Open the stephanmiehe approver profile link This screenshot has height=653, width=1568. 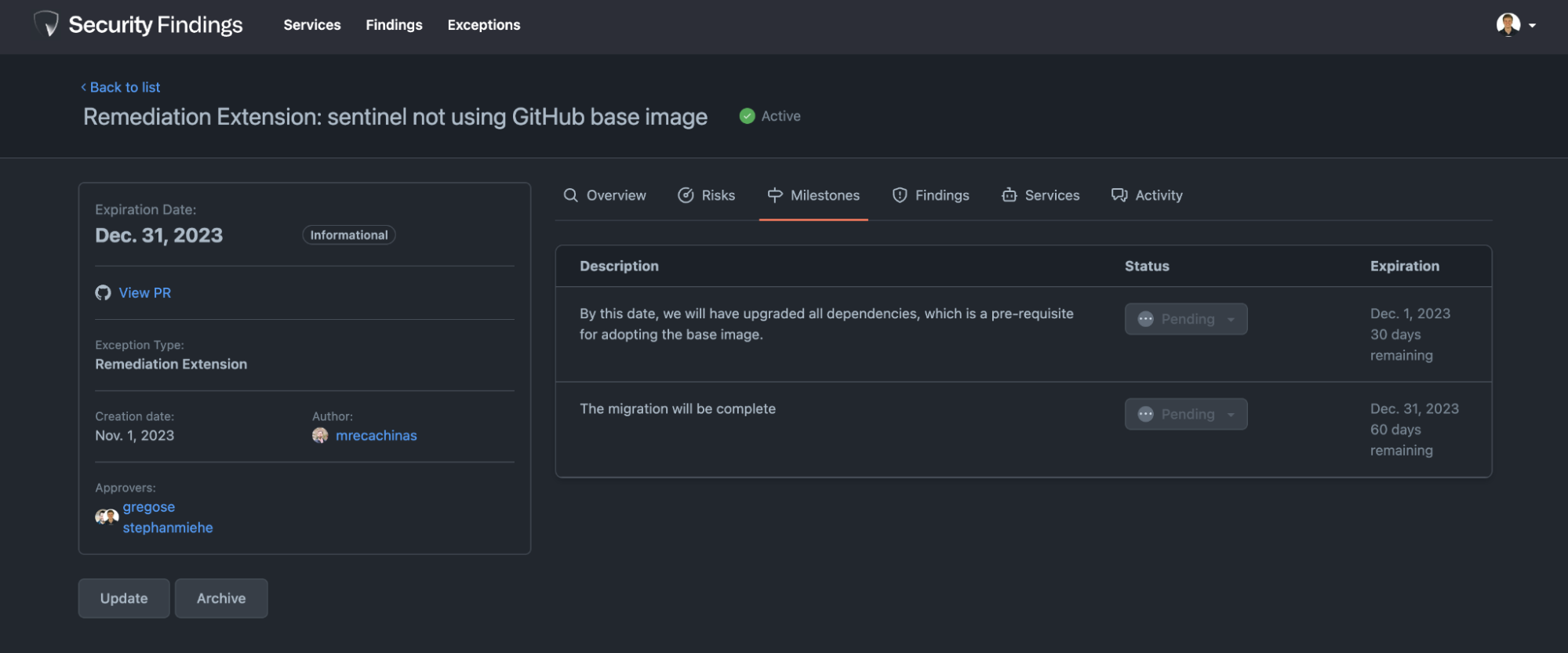(168, 528)
